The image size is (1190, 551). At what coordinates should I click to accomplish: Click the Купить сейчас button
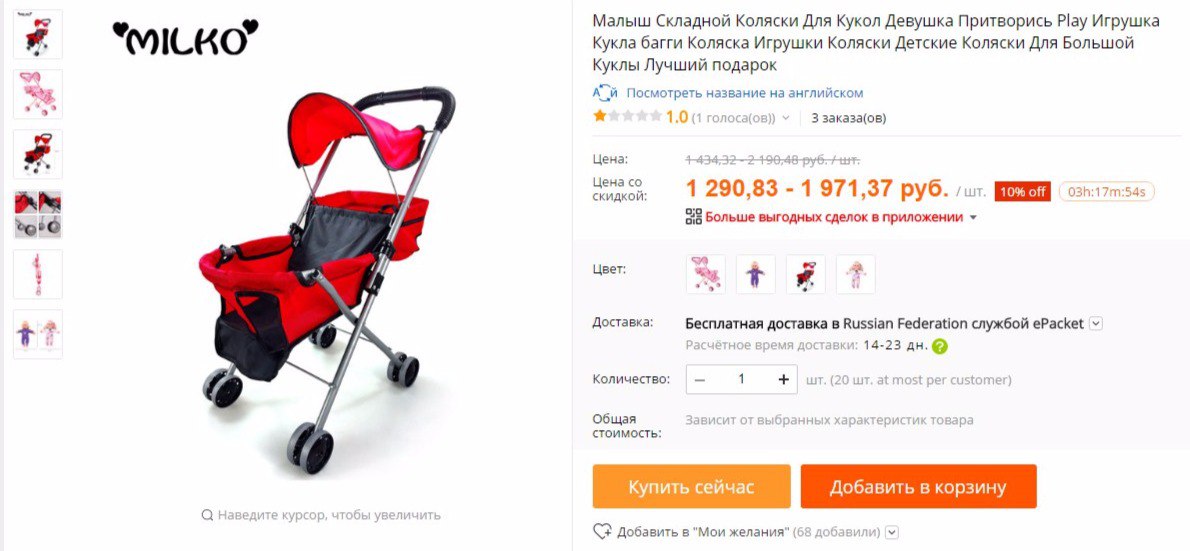click(x=691, y=486)
